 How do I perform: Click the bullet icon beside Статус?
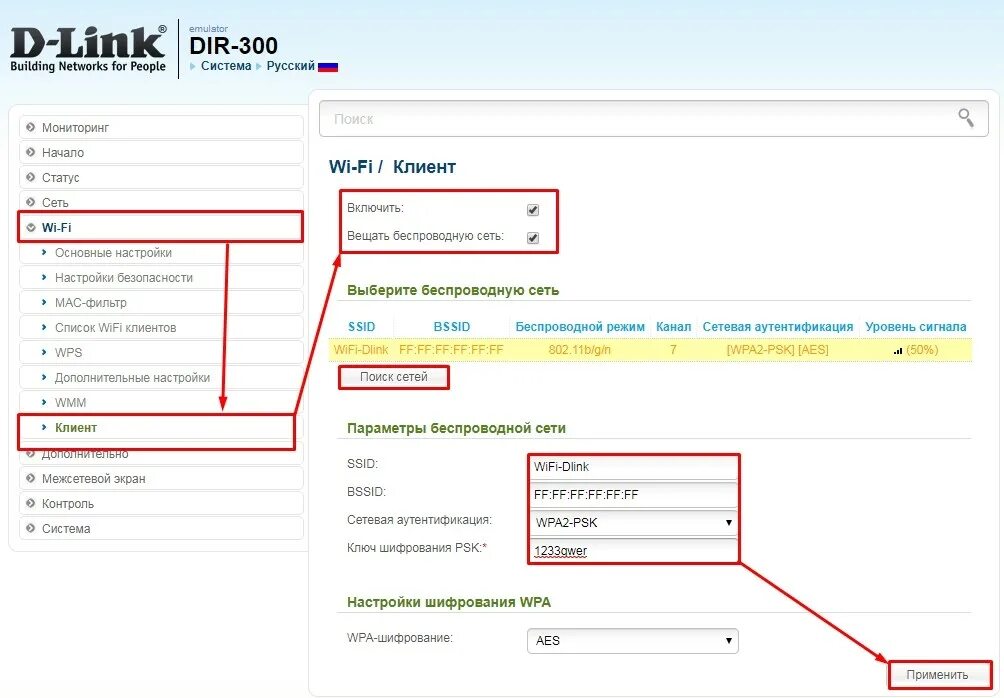click(x=31, y=177)
